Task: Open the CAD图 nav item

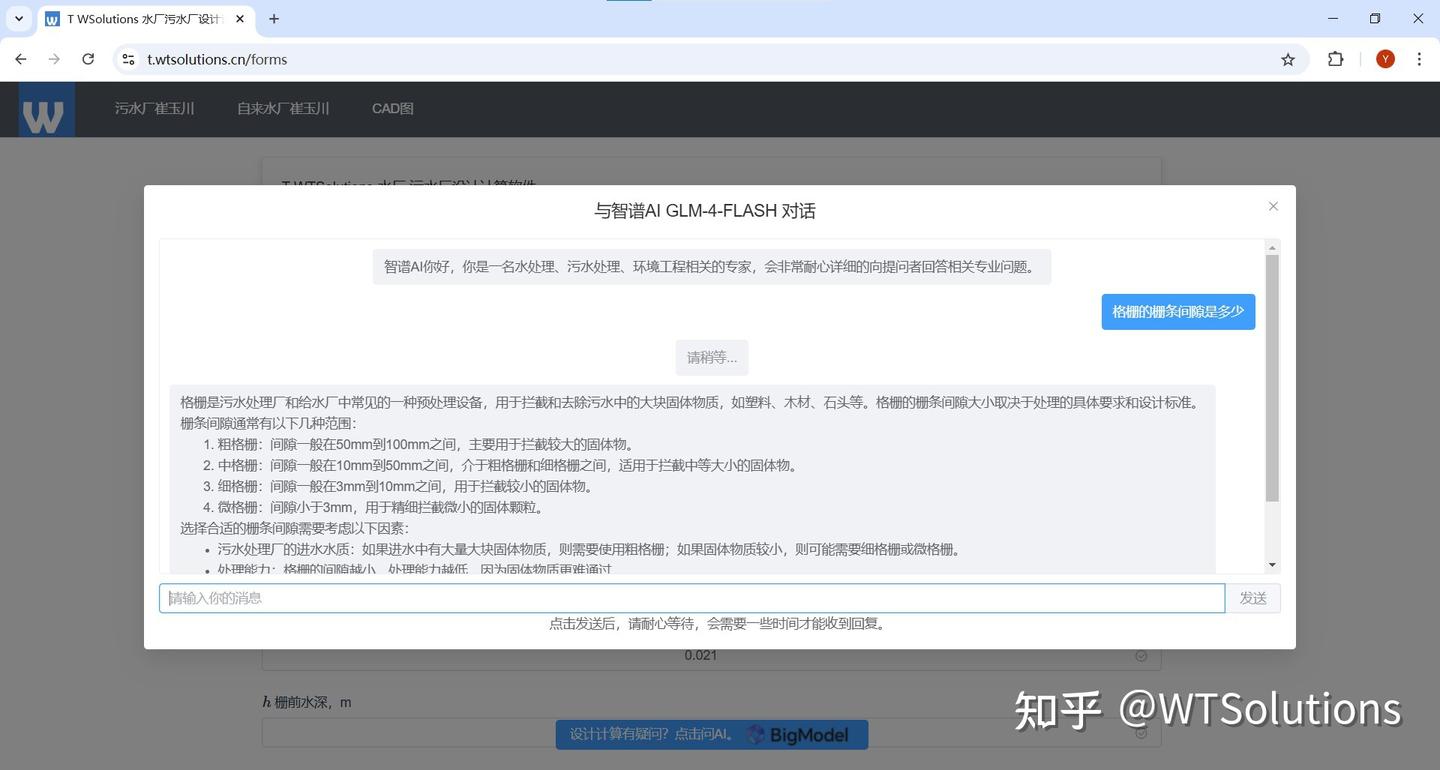Action: (393, 108)
